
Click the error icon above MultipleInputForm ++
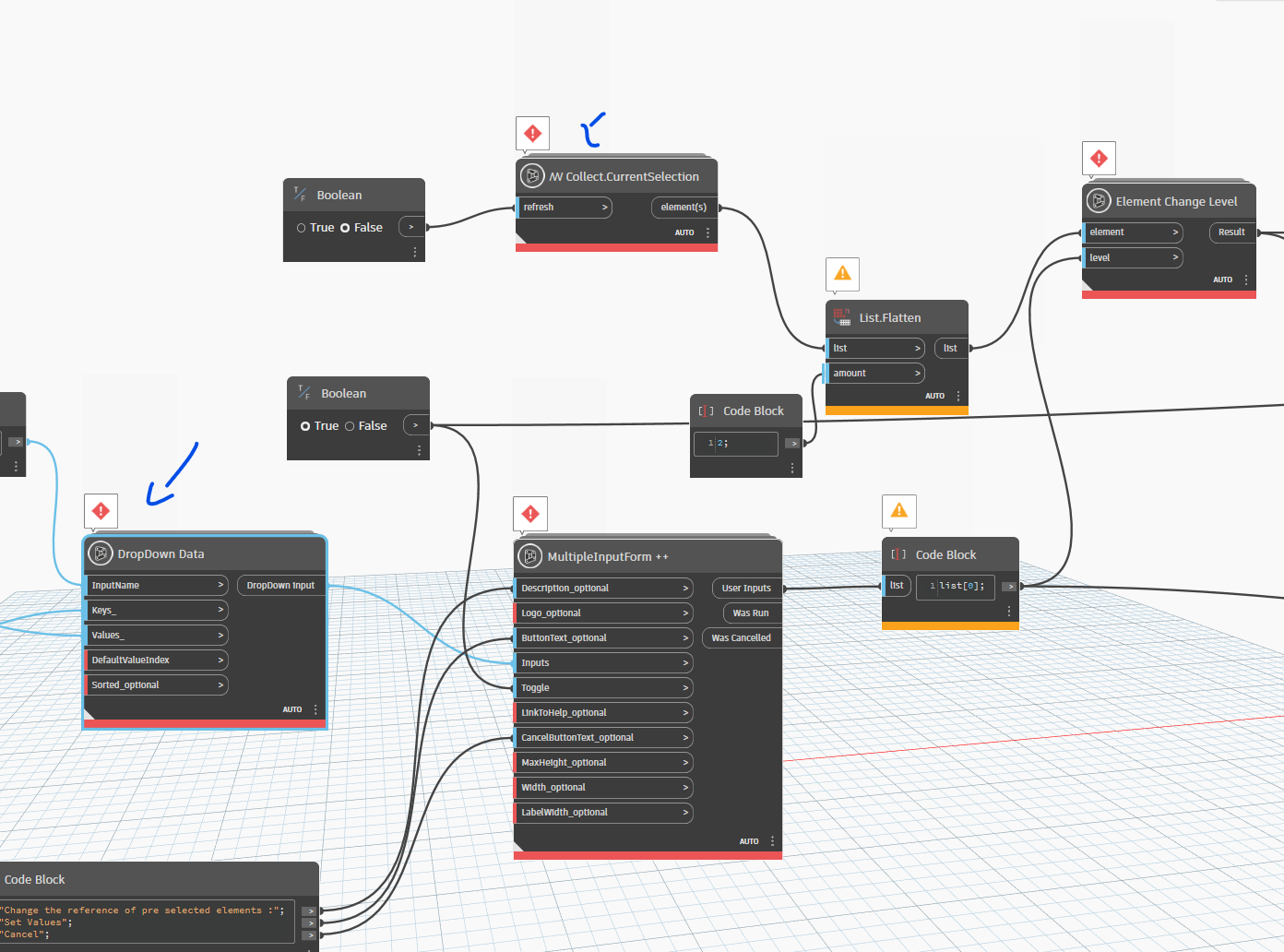529,513
